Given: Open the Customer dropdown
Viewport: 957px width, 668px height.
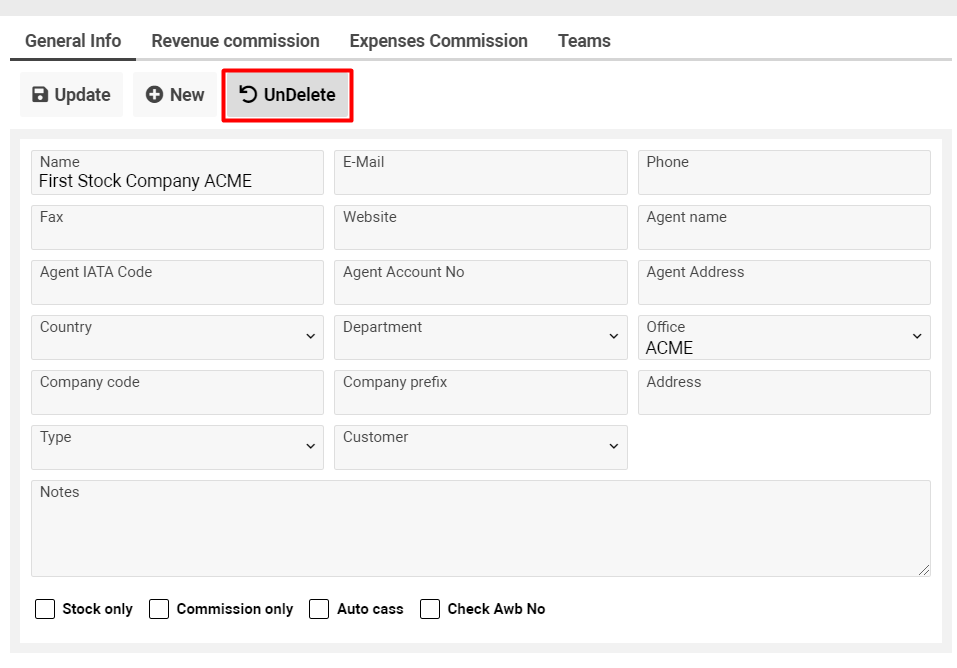Looking at the screenshot, I should (480, 448).
